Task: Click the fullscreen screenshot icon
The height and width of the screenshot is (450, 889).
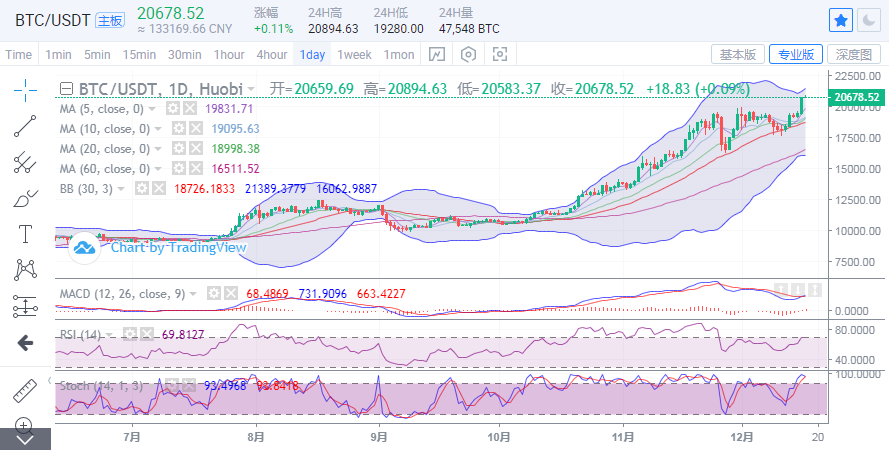Action: point(500,54)
